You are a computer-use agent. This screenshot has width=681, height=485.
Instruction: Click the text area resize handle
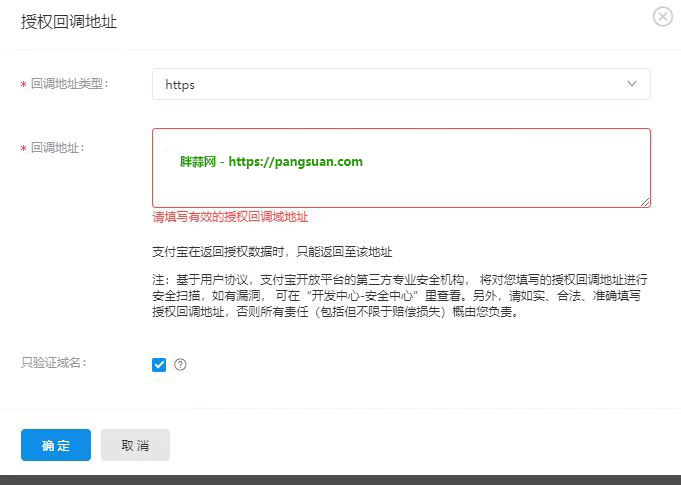(x=646, y=203)
